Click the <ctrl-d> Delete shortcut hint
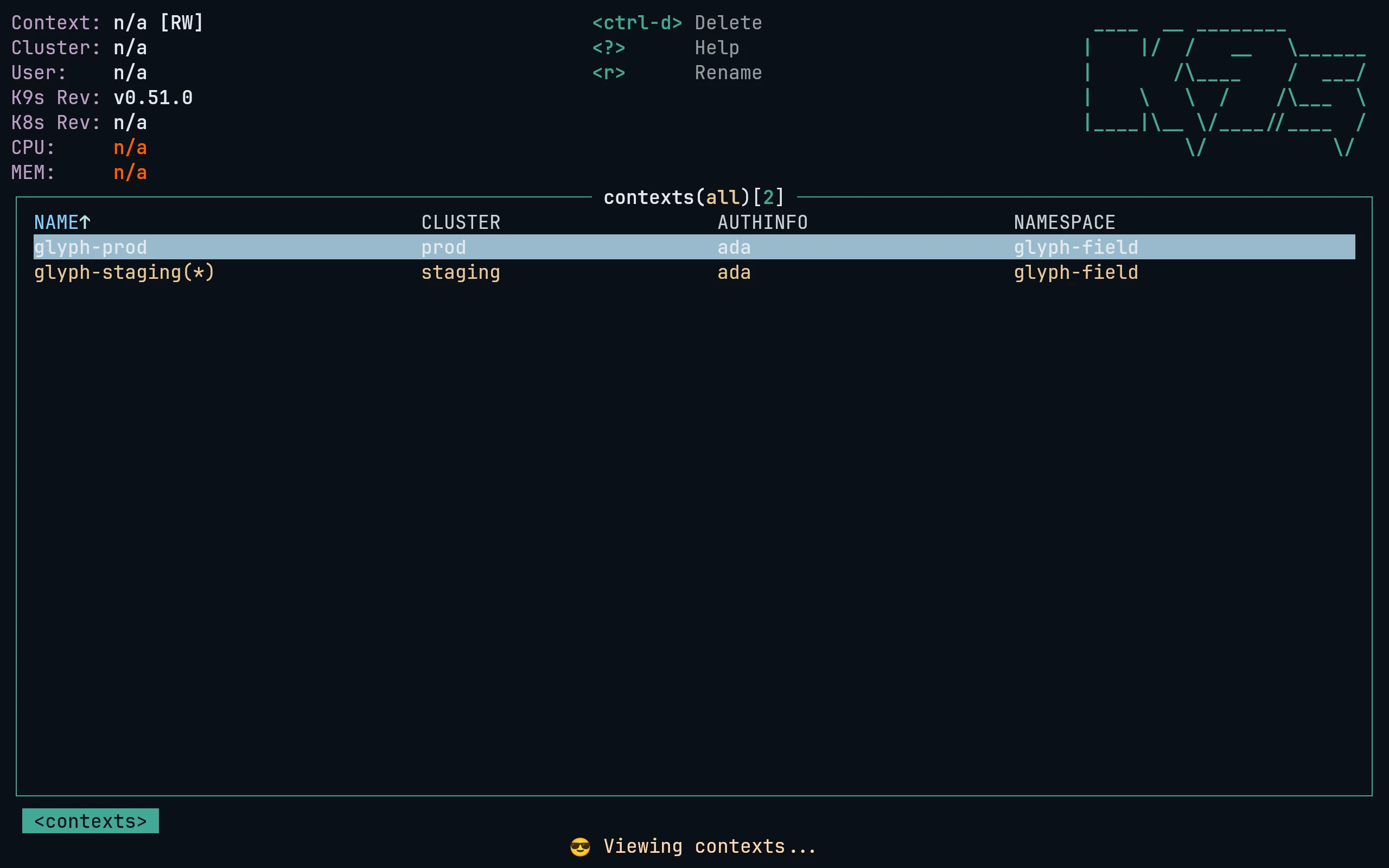Image resolution: width=1389 pixels, height=868 pixels. (x=677, y=23)
